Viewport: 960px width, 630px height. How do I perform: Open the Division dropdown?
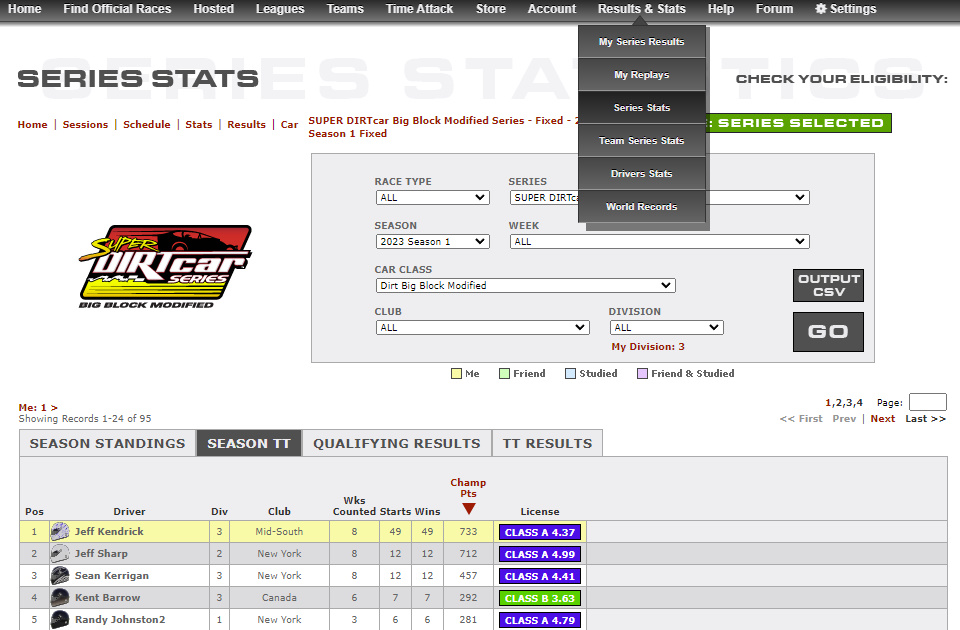coord(666,328)
